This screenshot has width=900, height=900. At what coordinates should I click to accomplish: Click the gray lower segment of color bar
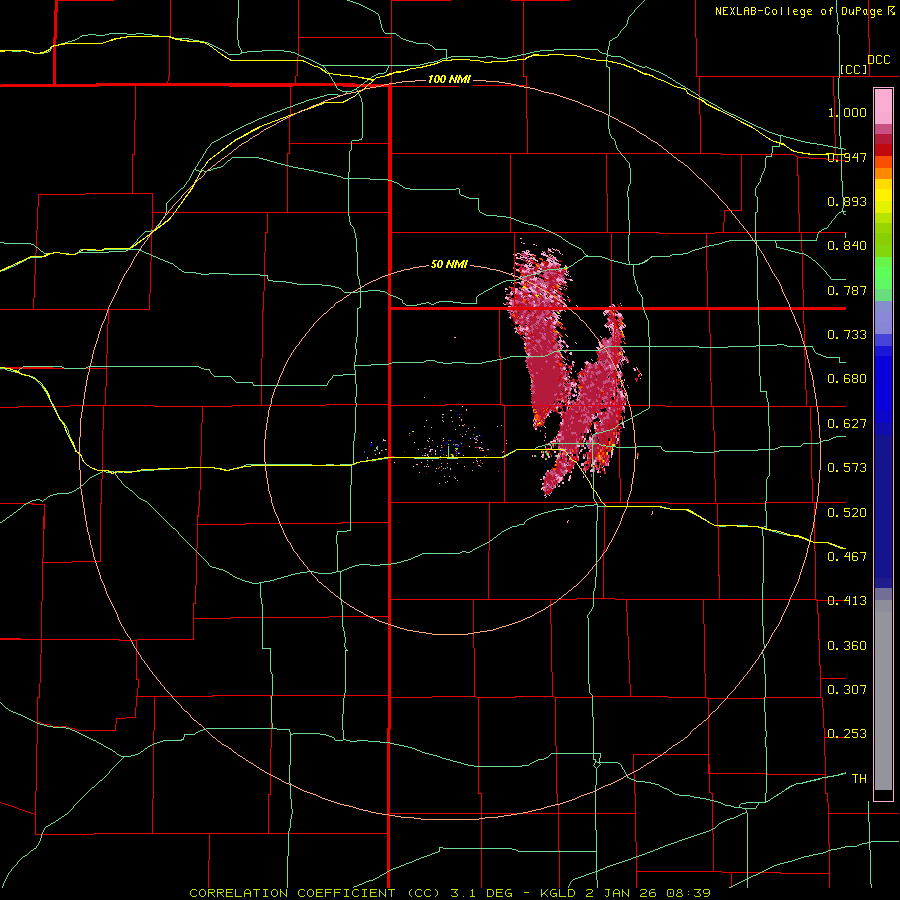tap(883, 695)
